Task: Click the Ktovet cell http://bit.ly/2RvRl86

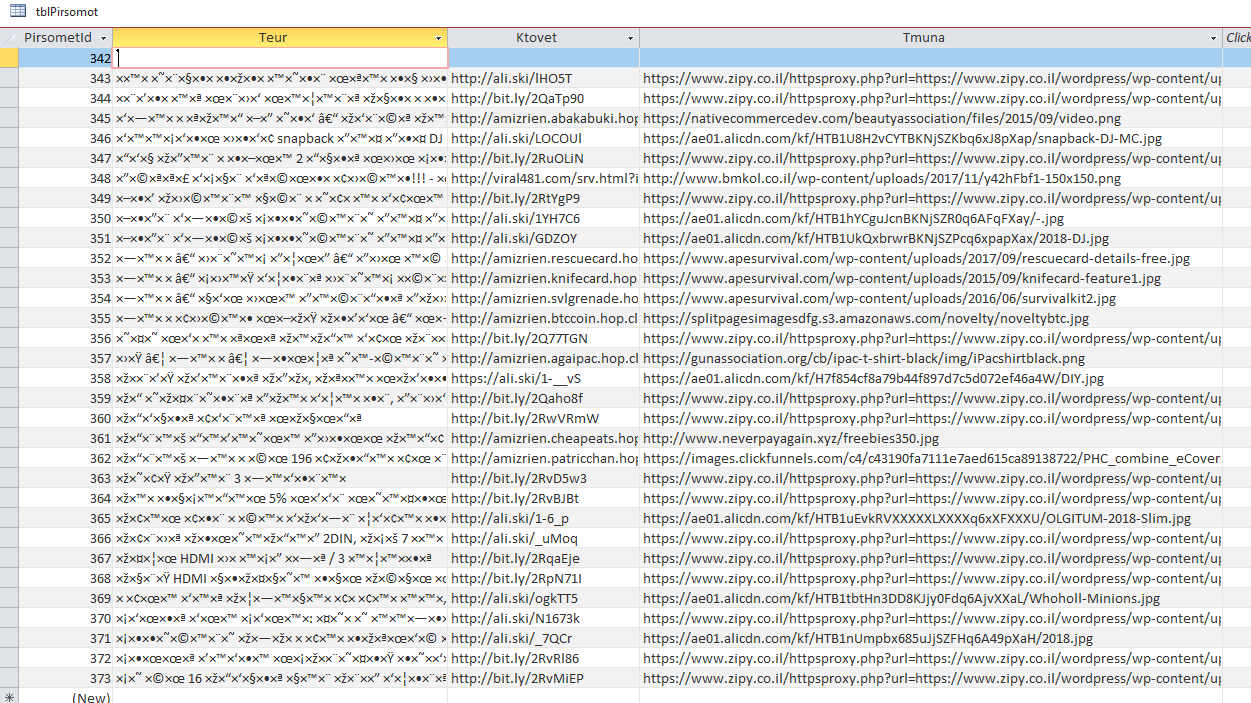Action: pyautogui.click(x=544, y=658)
